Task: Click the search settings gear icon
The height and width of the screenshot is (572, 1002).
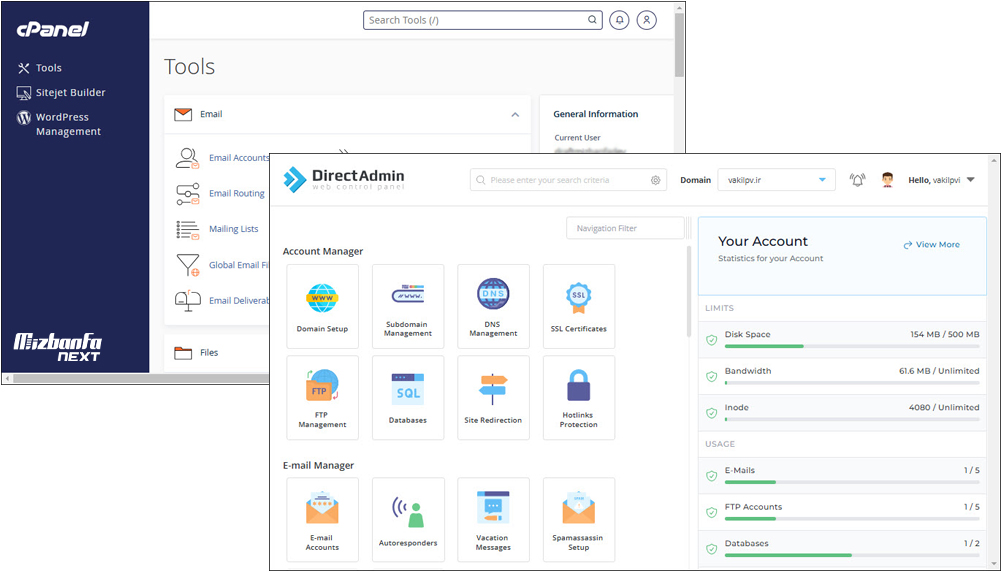Action: 656,180
